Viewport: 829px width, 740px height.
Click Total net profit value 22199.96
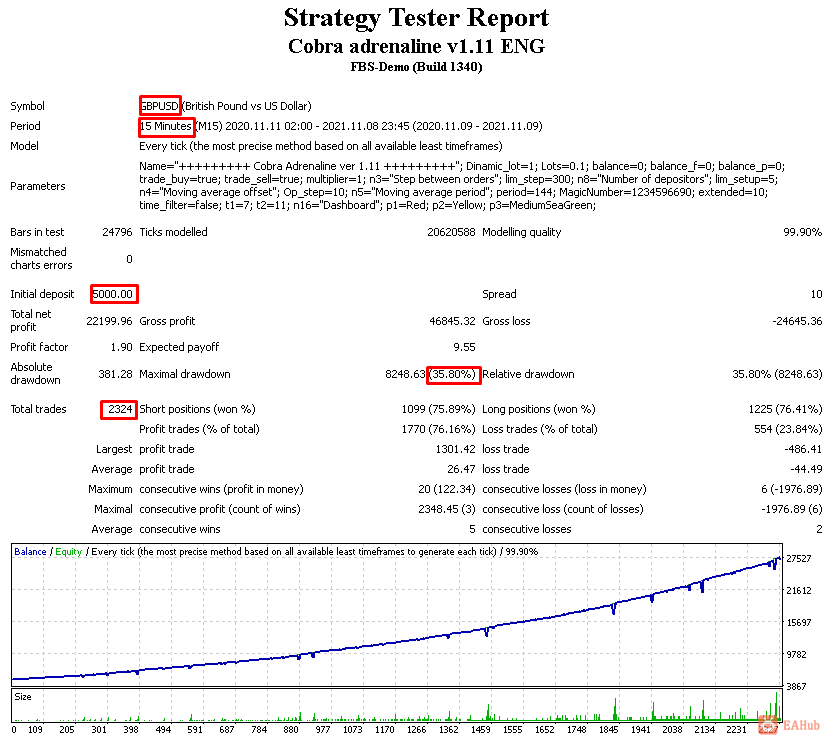(109, 321)
